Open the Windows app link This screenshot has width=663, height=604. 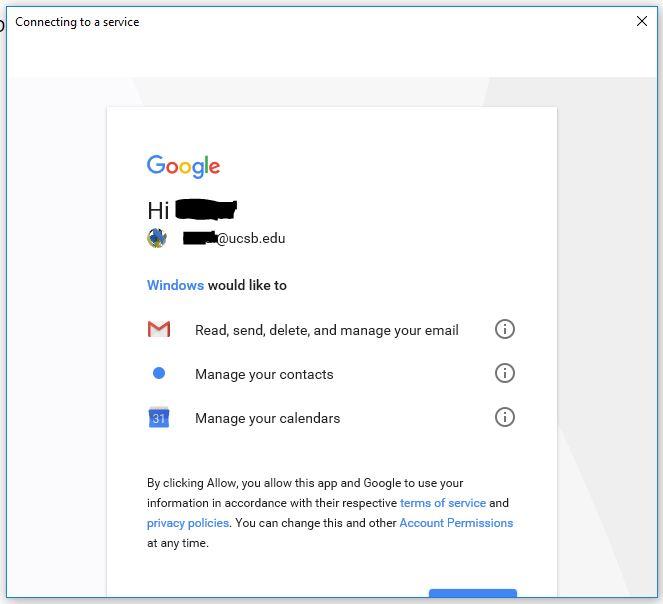pos(175,285)
